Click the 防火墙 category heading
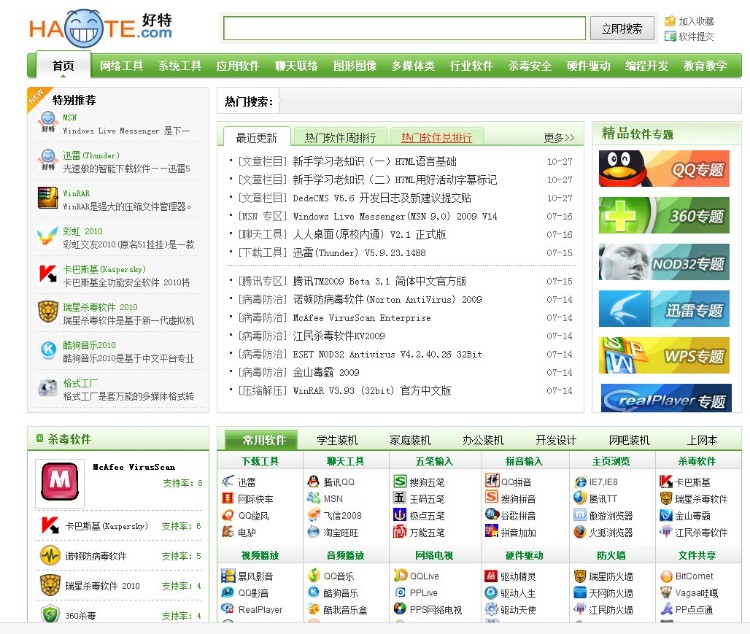This screenshot has height=634, width=750. pyautogui.click(x=611, y=556)
